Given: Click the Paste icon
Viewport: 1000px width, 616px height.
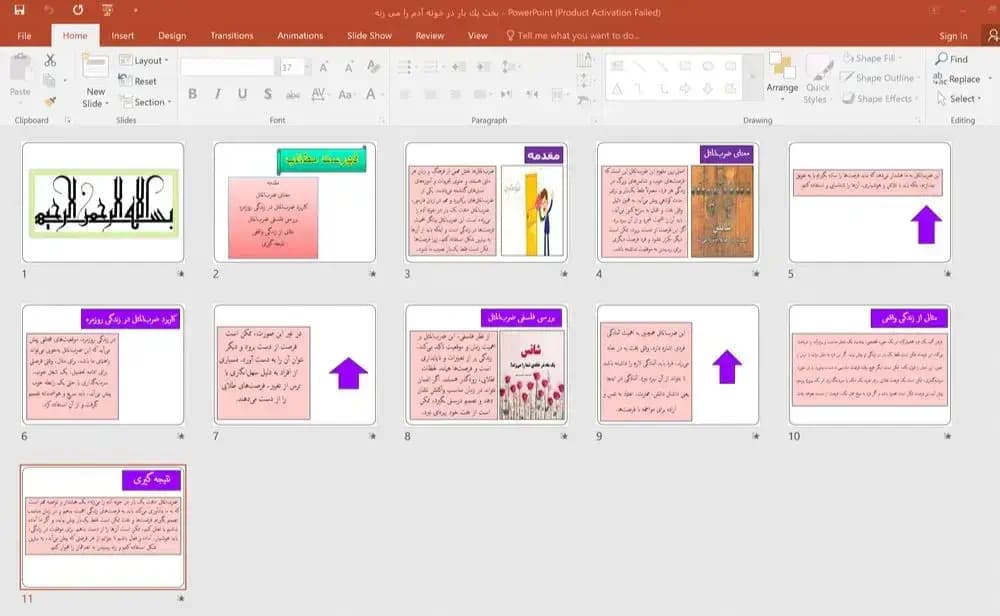Looking at the screenshot, I should click(x=20, y=68).
